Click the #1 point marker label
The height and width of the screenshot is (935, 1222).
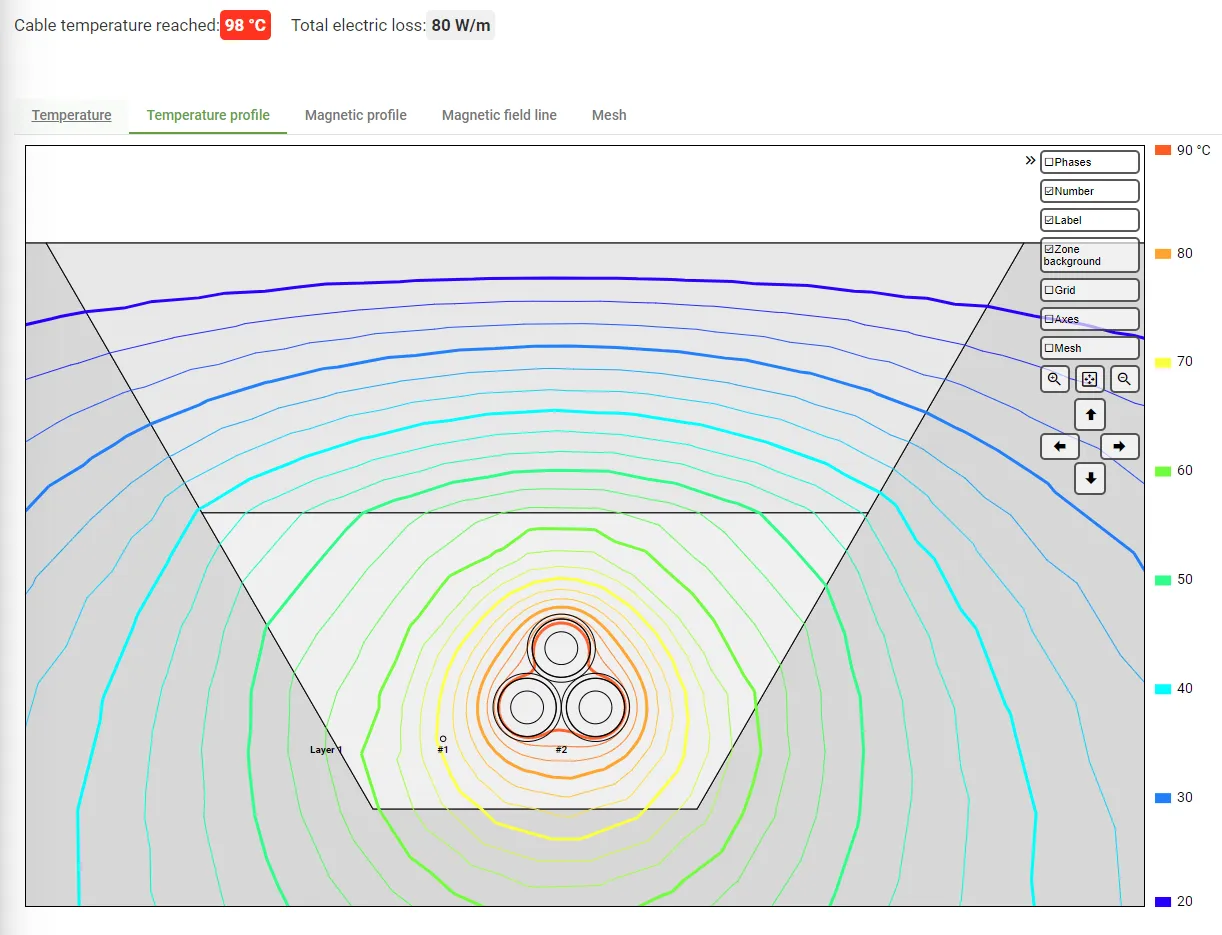tap(443, 749)
